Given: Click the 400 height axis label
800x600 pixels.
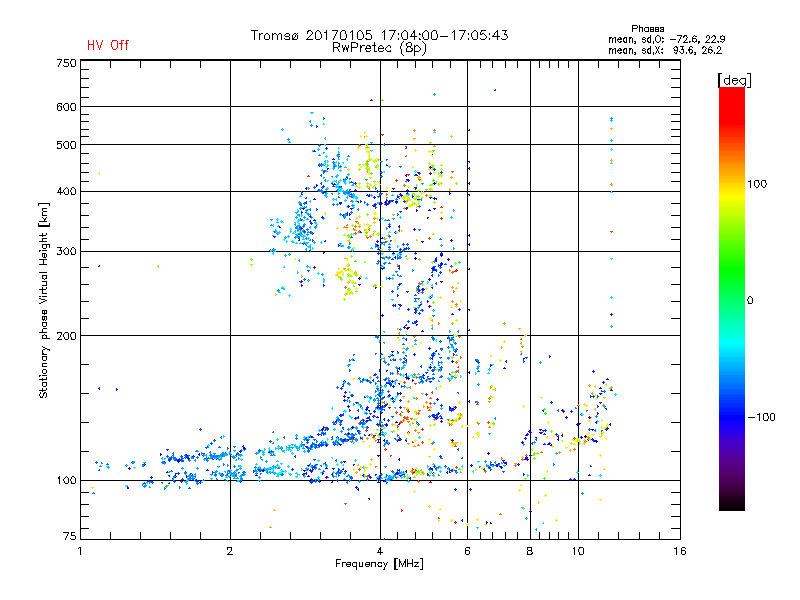Looking at the screenshot, I should coord(66,192).
